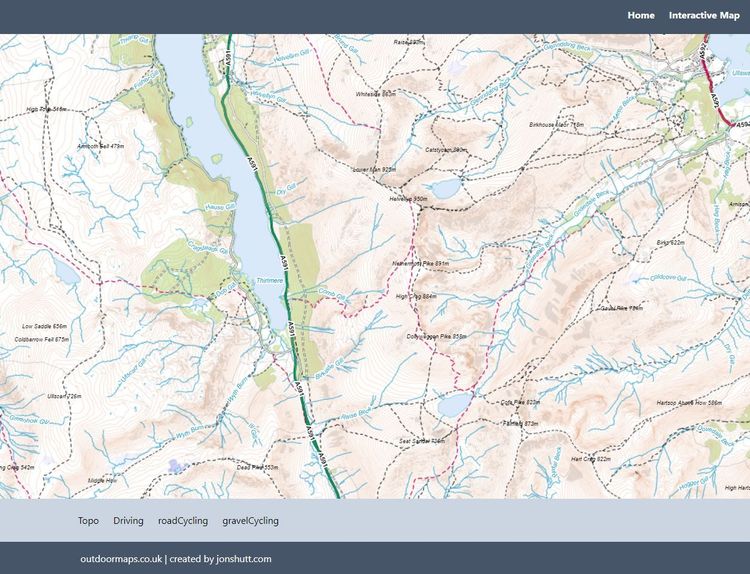Click the Seat Sandal 736m label
The image size is (750, 574).
coord(422,441)
